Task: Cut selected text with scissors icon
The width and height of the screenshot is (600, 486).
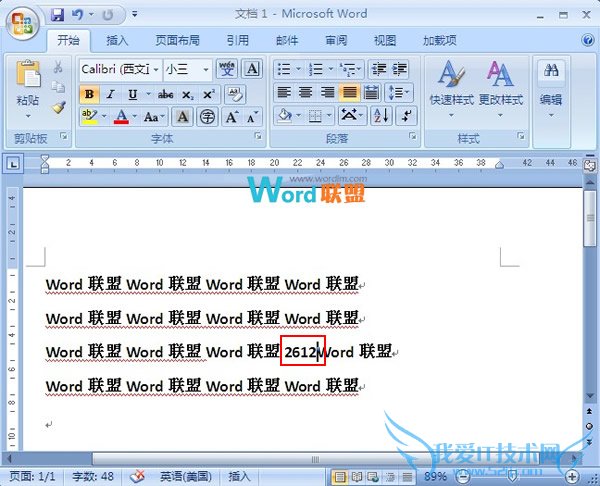Action: pos(58,67)
